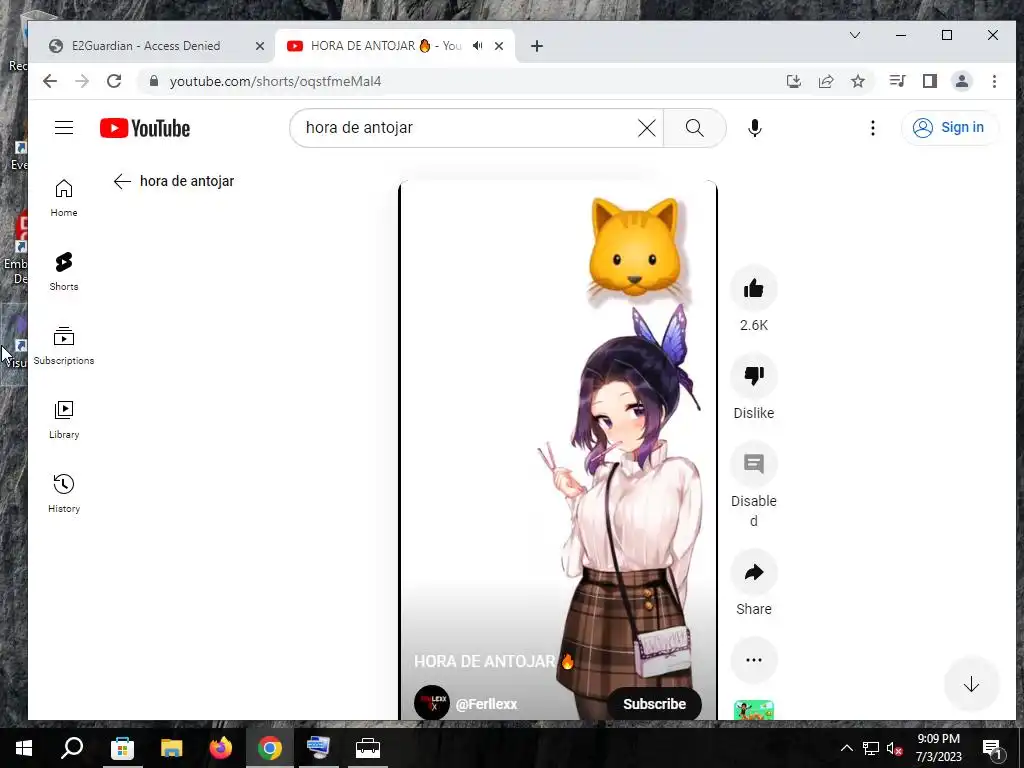Click the network tray icon

coord(871,748)
